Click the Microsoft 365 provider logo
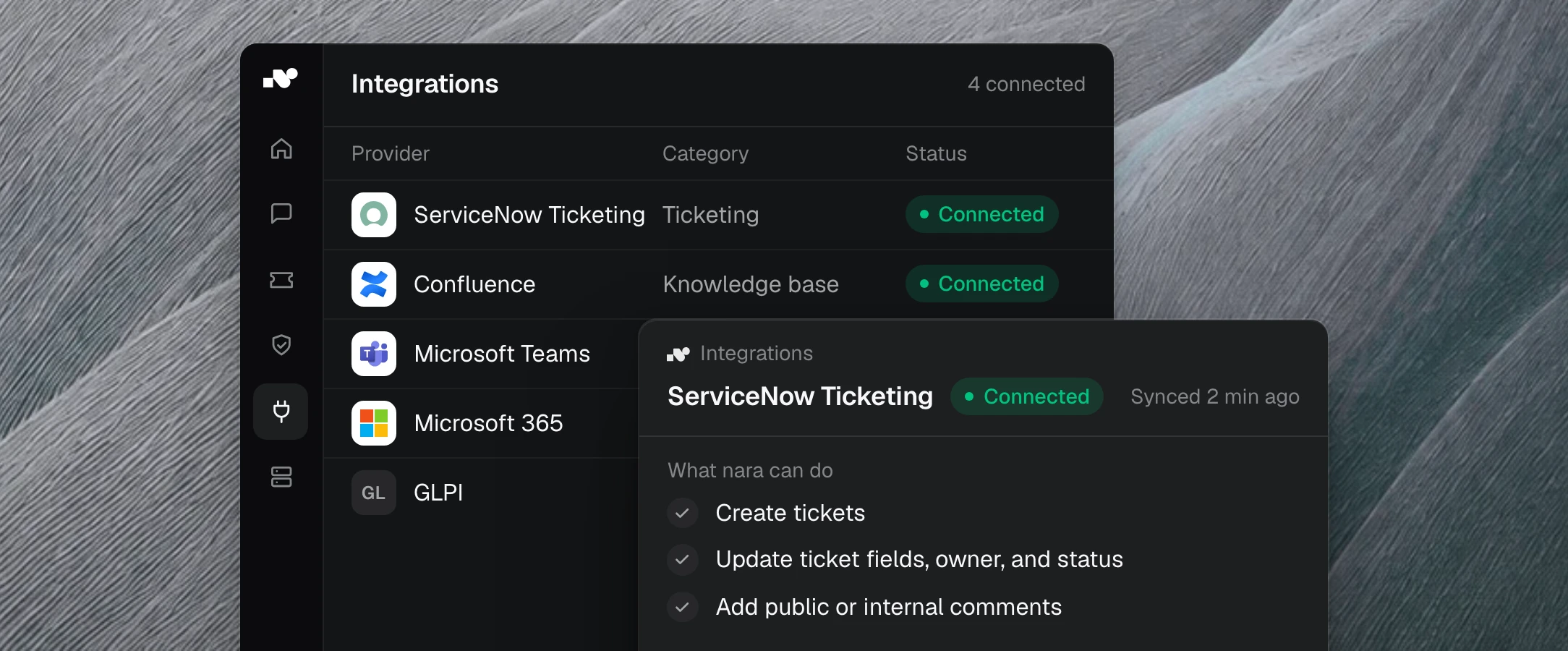Image resolution: width=1568 pixels, height=651 pixels. 374,423
